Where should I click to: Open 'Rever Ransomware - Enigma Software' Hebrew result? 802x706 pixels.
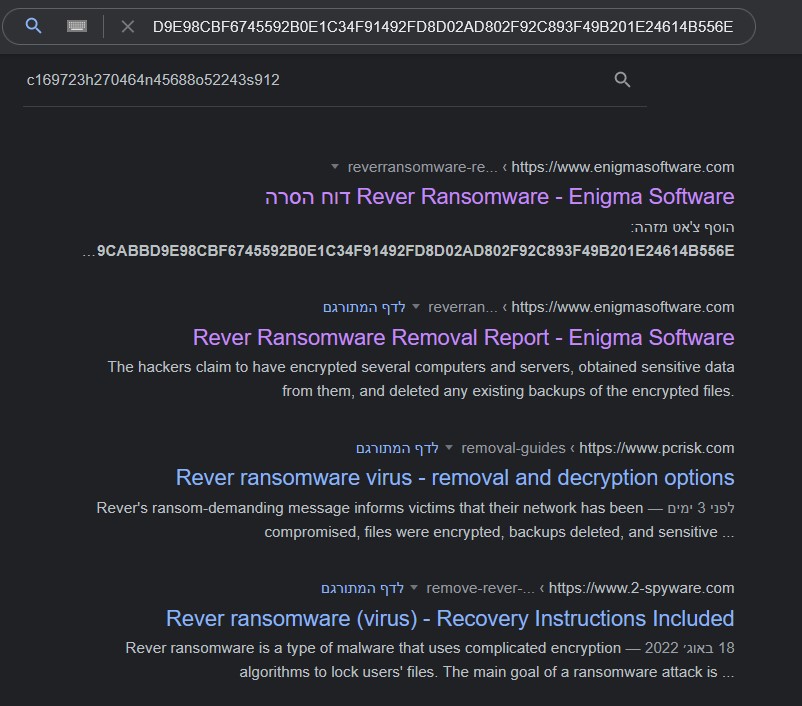pos(500,196)
